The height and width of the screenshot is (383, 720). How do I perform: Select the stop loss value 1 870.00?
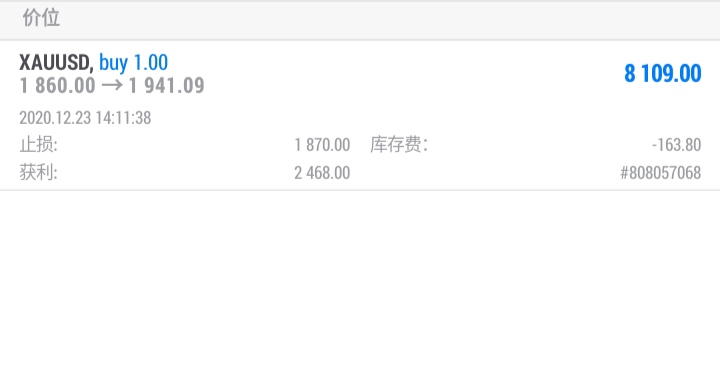[322, 145]
